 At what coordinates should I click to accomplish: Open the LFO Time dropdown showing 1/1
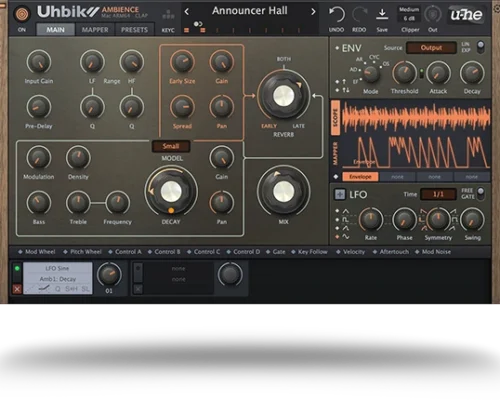click(x=438, y=194)
